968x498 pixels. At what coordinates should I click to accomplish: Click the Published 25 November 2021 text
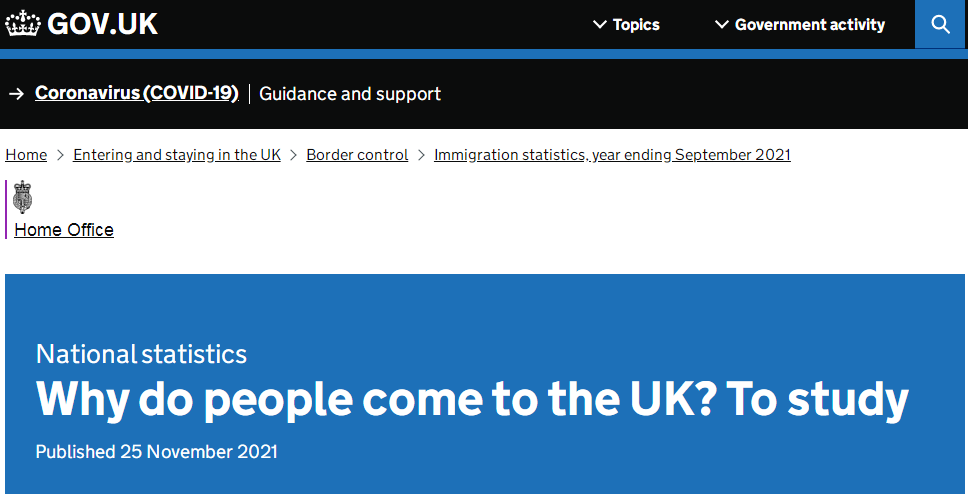click(157, 452)
